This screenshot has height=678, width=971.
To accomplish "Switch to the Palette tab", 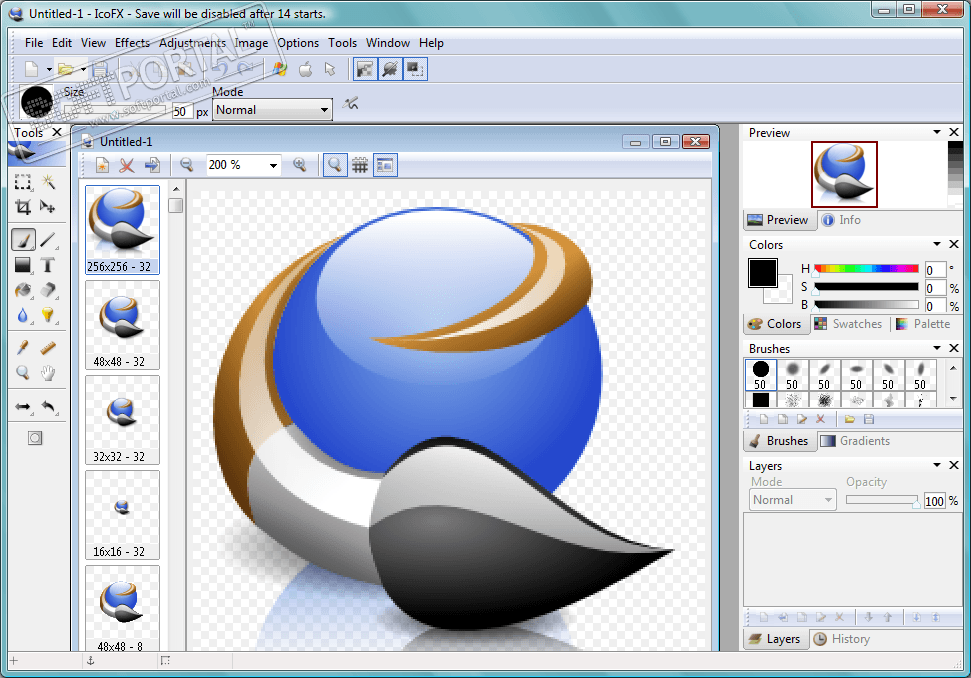I will click(923, 324).
